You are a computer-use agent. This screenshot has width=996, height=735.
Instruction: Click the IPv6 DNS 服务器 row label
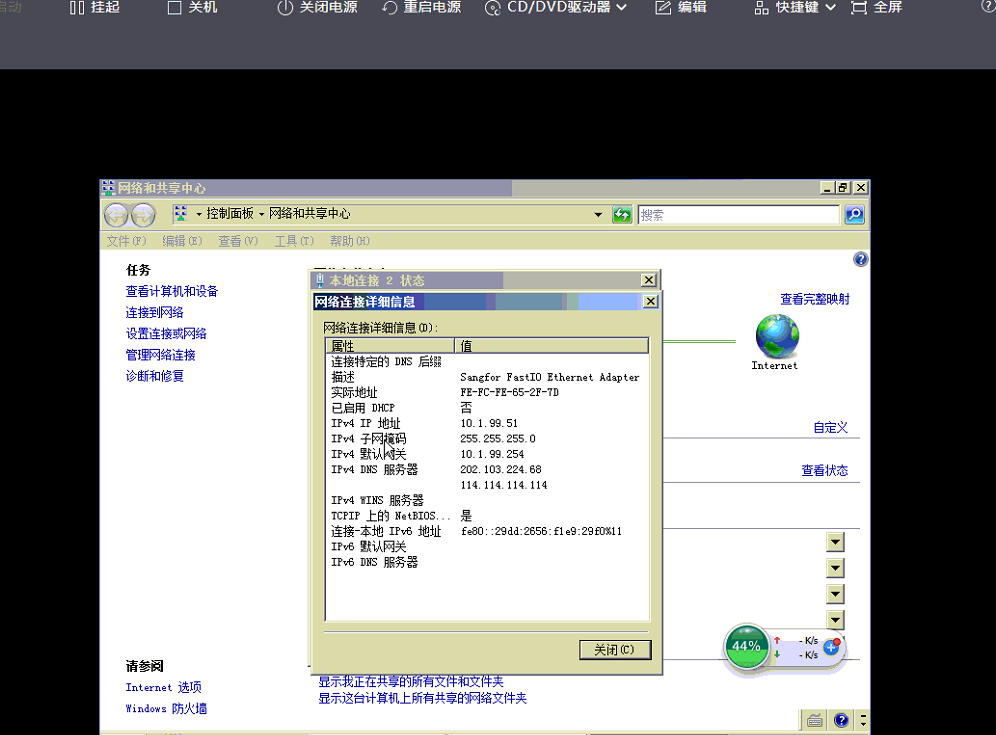(x=375, y=562)
